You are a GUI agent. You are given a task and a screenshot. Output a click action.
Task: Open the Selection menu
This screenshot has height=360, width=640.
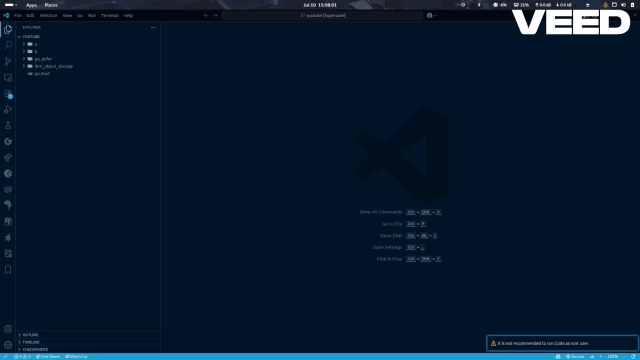[x=48, y=16]
